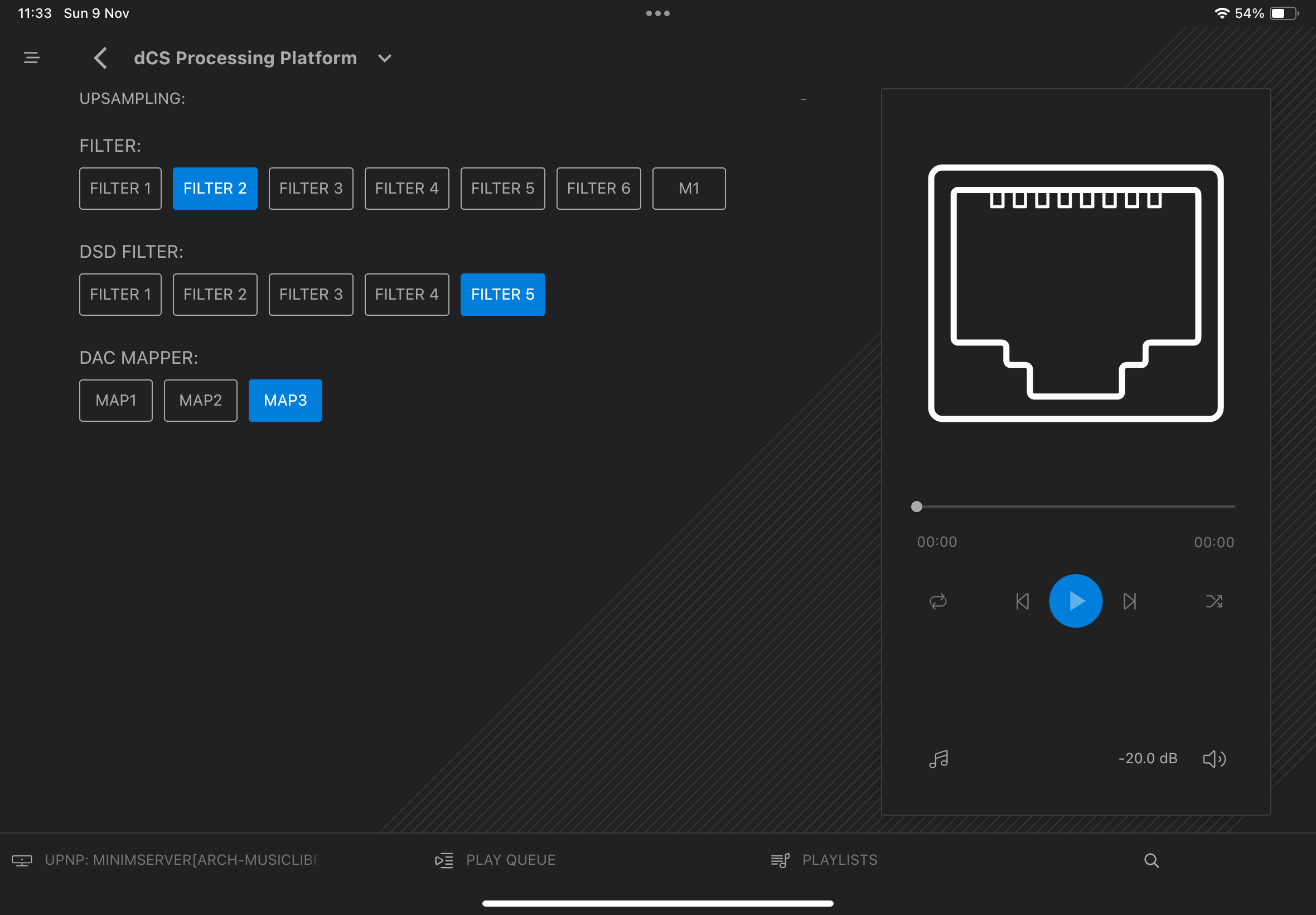Go back using the left chevron
Viewport: 1316px width, 915px height.
click(x=101, y=58)
